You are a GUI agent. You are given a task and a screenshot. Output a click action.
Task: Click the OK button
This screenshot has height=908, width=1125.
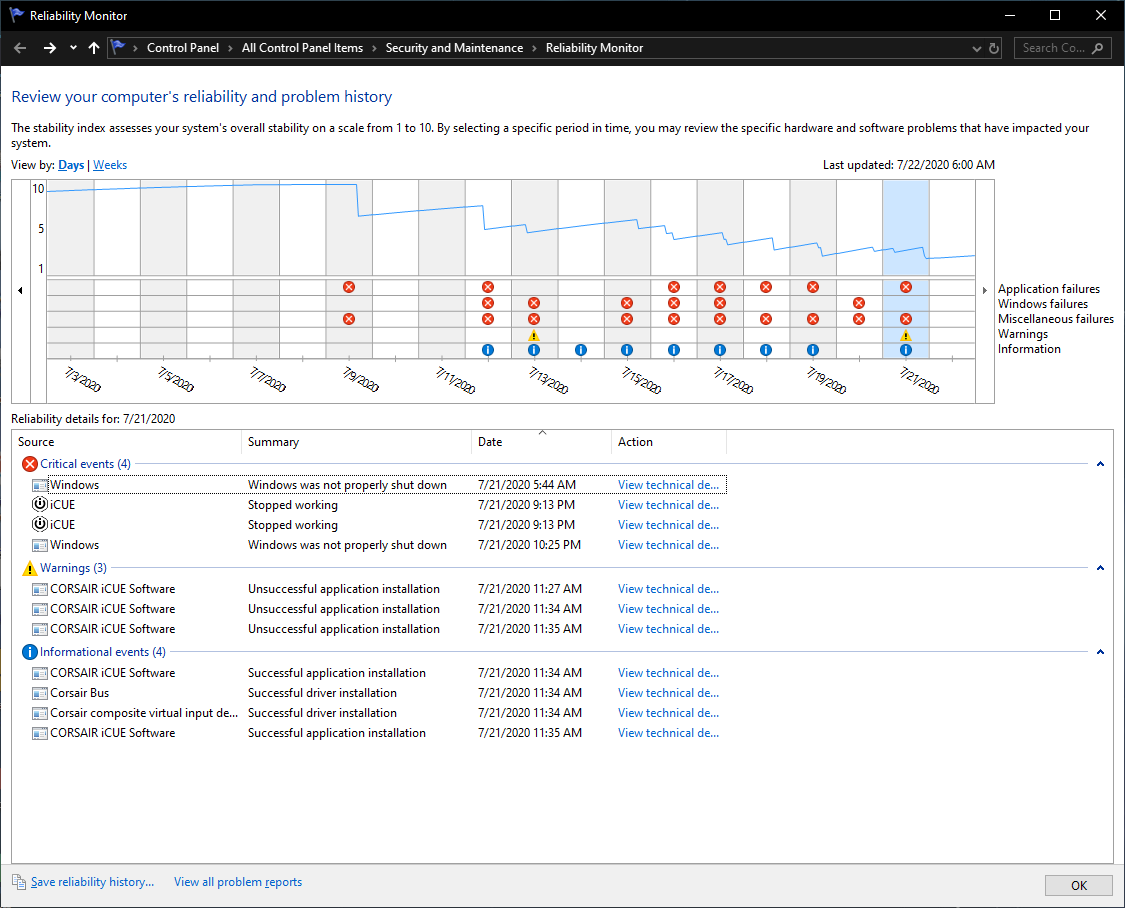point(1078,885)
